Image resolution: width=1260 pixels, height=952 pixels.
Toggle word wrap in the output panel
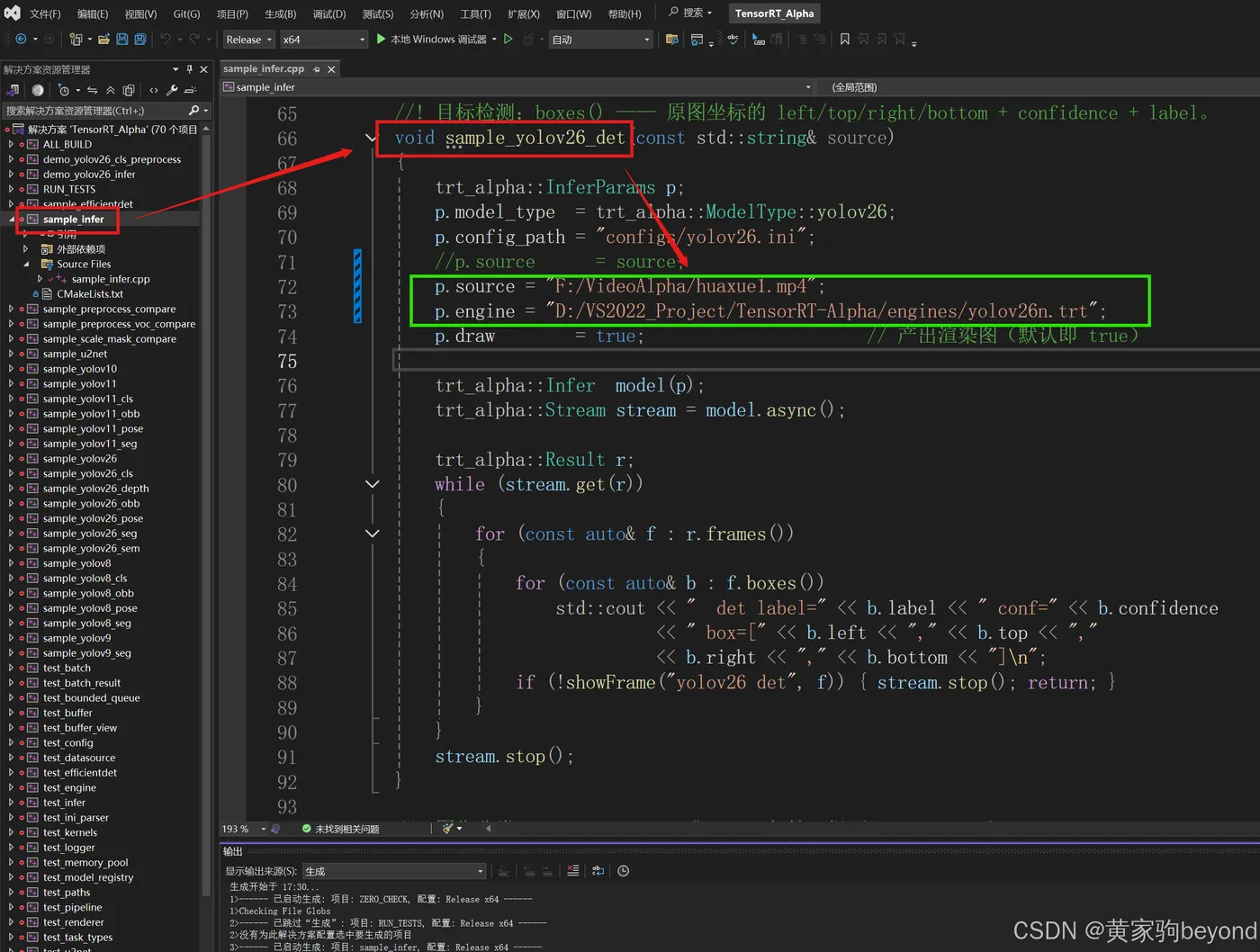coord(598,871)
